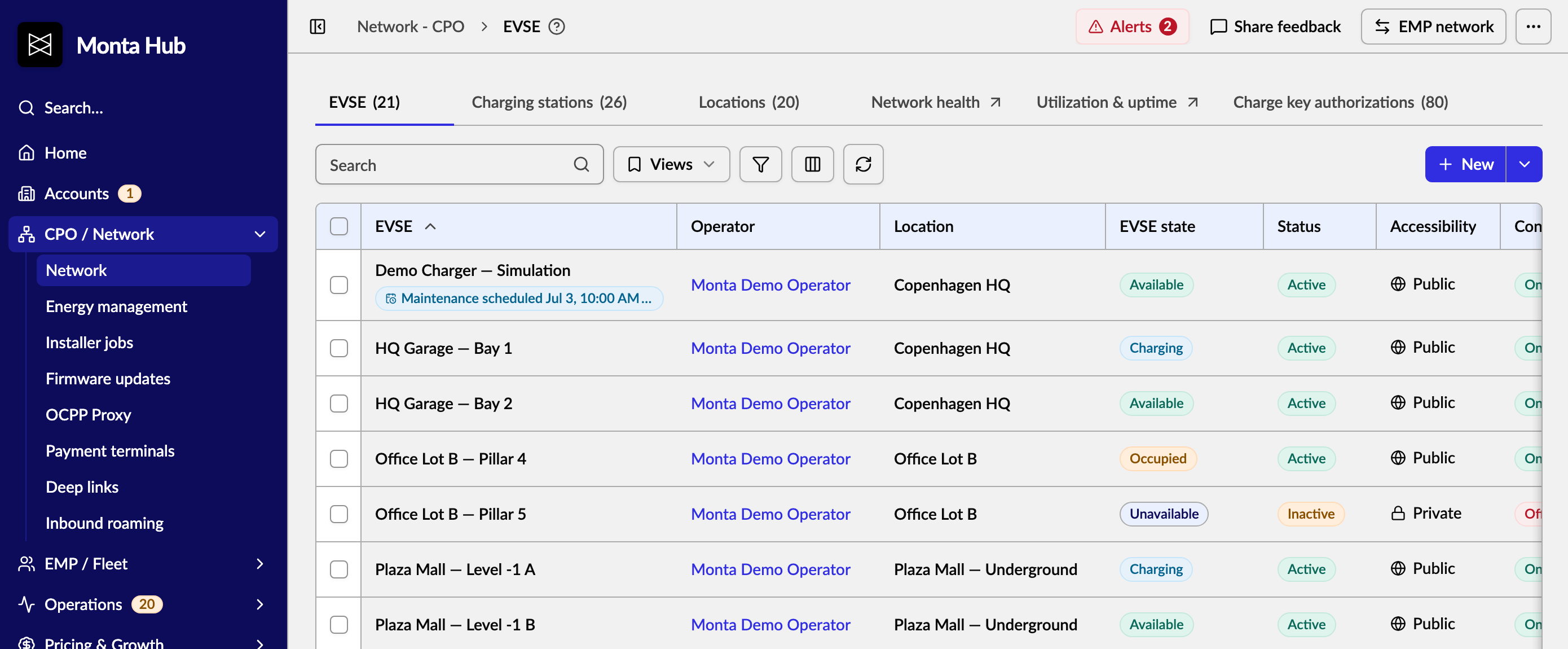Switch to the Locations tab

click(x=748, y=102)
